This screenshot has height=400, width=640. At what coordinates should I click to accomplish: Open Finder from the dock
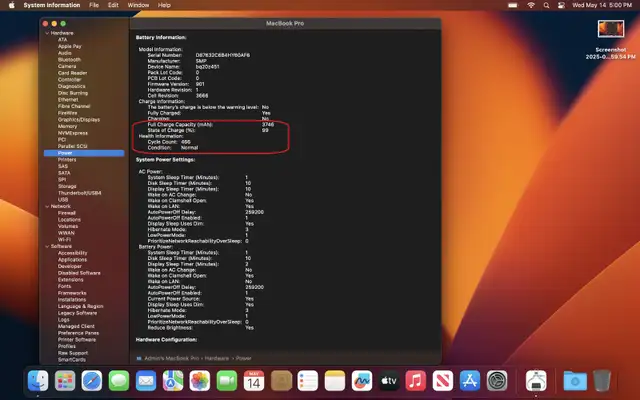(x=38, y=381)
